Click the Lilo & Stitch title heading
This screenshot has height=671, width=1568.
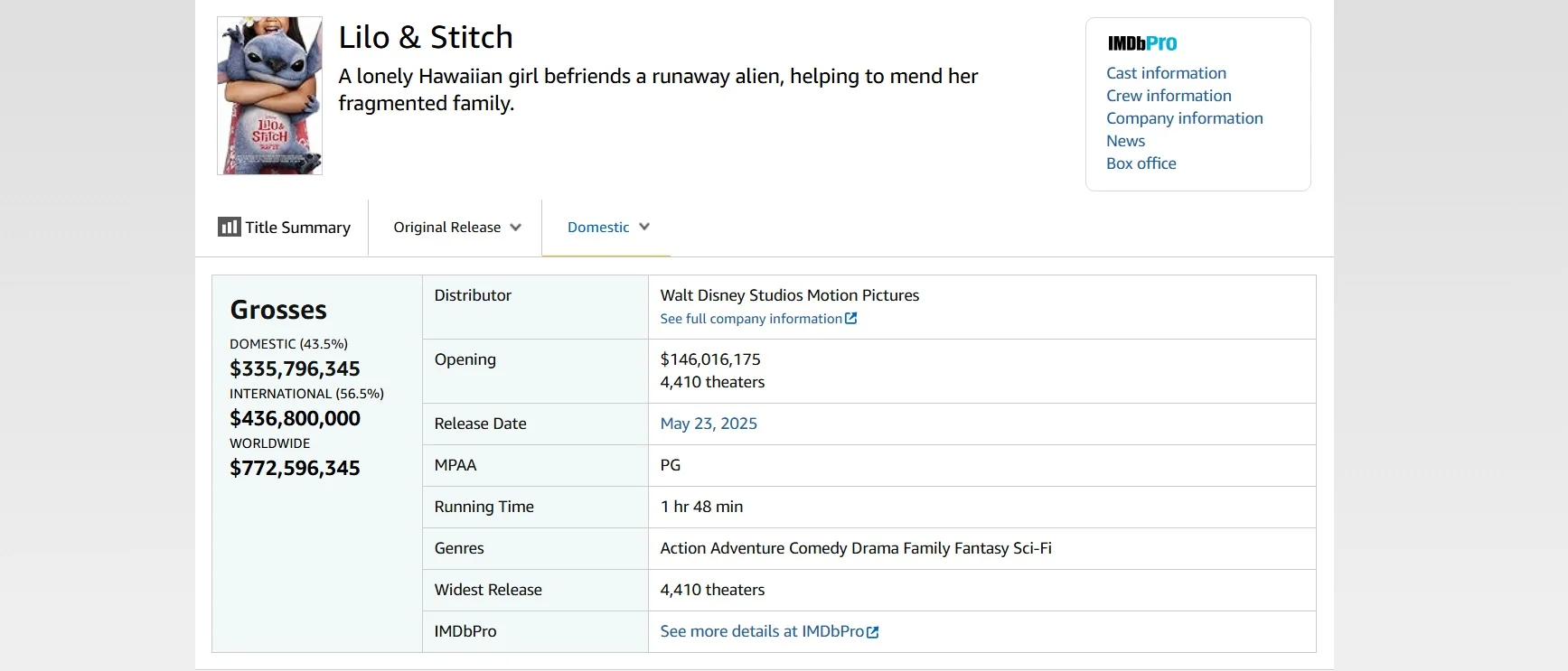click(x=426, y=37)
